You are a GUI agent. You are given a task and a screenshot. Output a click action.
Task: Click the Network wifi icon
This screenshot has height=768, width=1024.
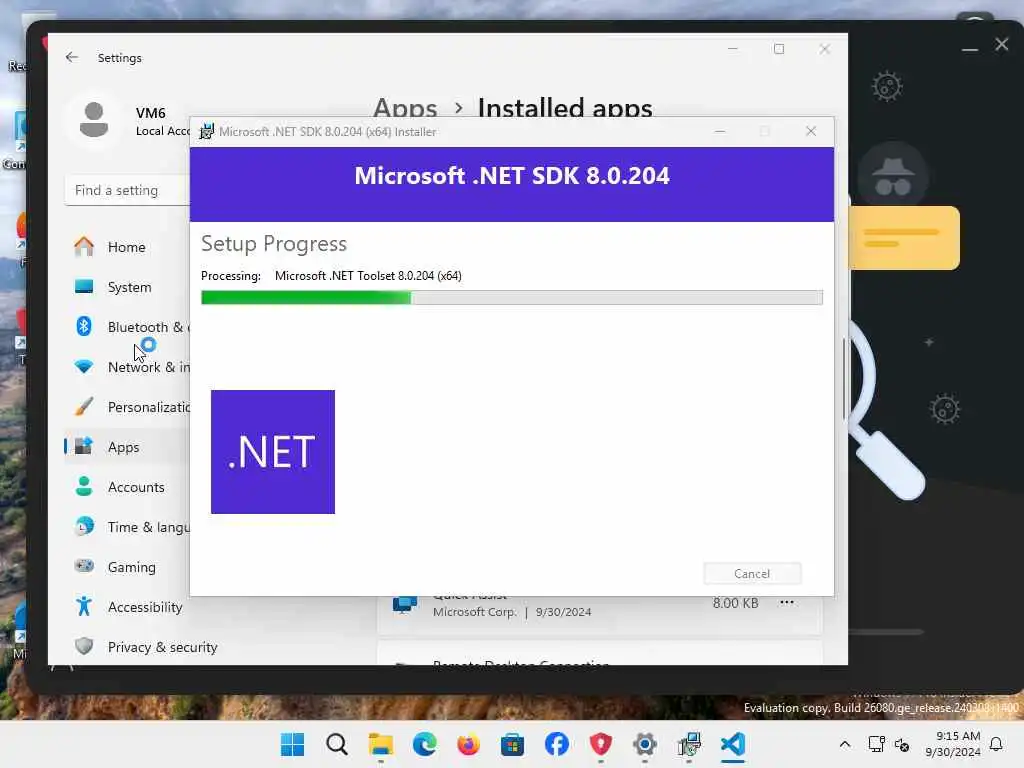[84, 366]
